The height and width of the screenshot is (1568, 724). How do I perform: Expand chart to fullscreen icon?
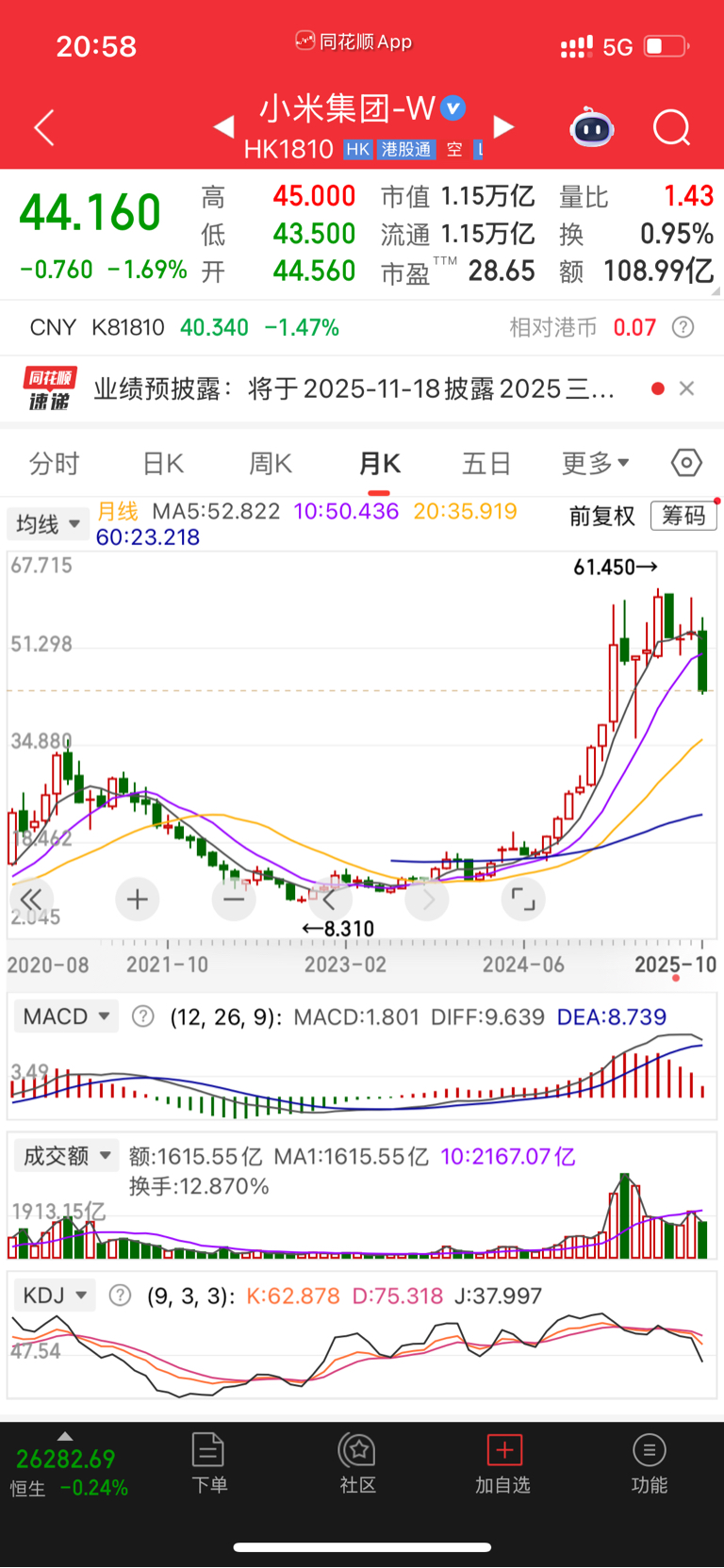(523, 900)
